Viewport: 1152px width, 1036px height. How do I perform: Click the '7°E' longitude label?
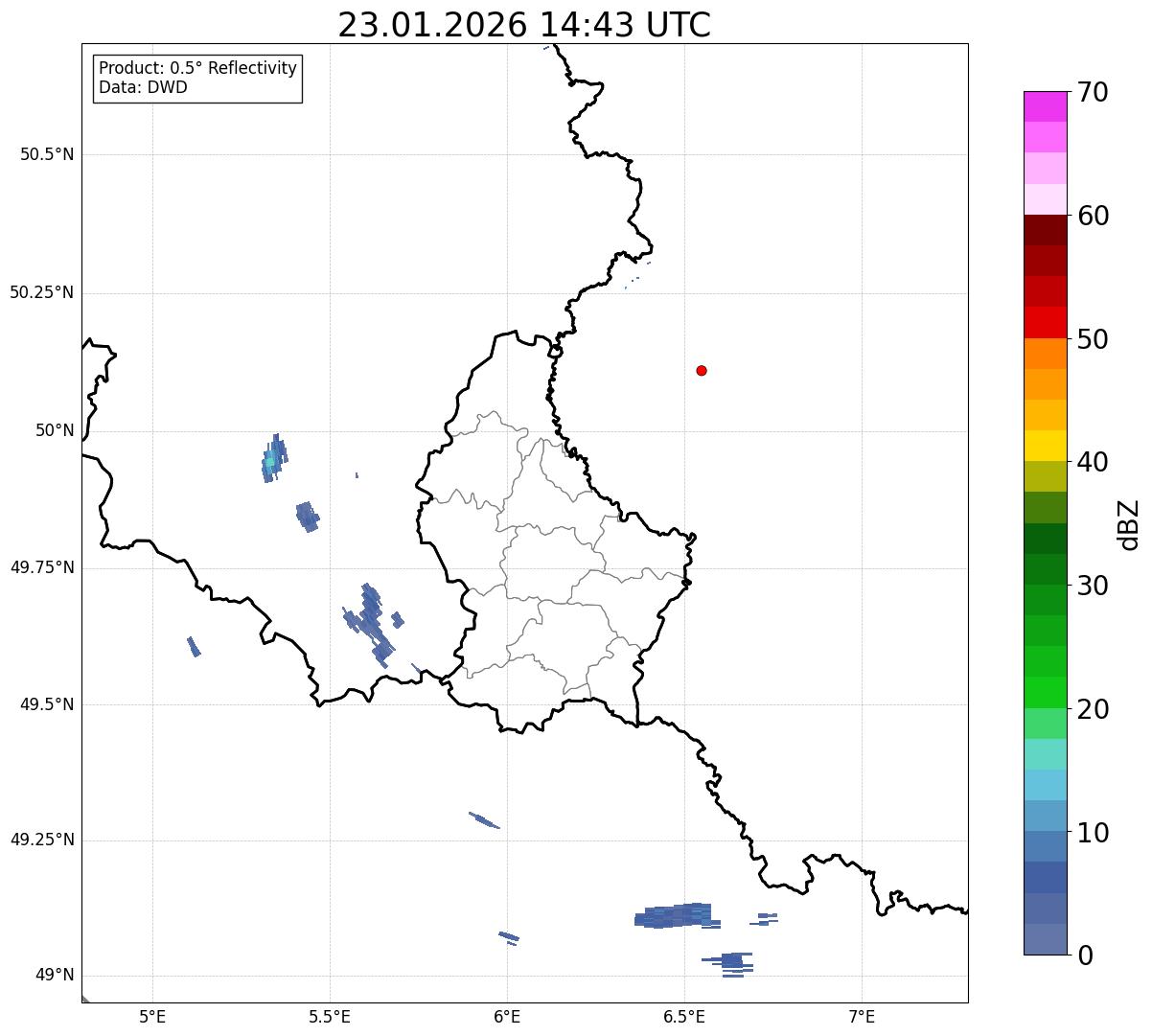coord(863,1016)
